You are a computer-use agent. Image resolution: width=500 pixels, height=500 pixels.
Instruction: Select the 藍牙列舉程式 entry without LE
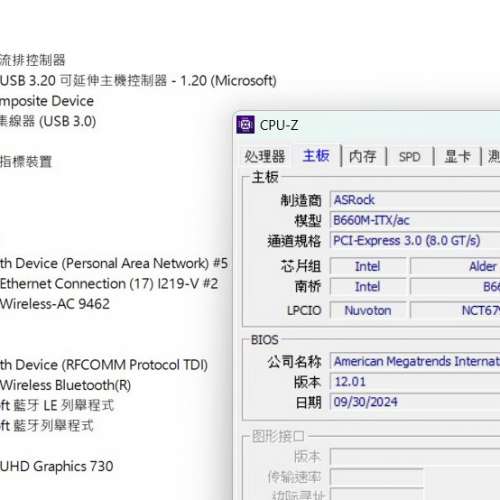(x=47, y=426)
